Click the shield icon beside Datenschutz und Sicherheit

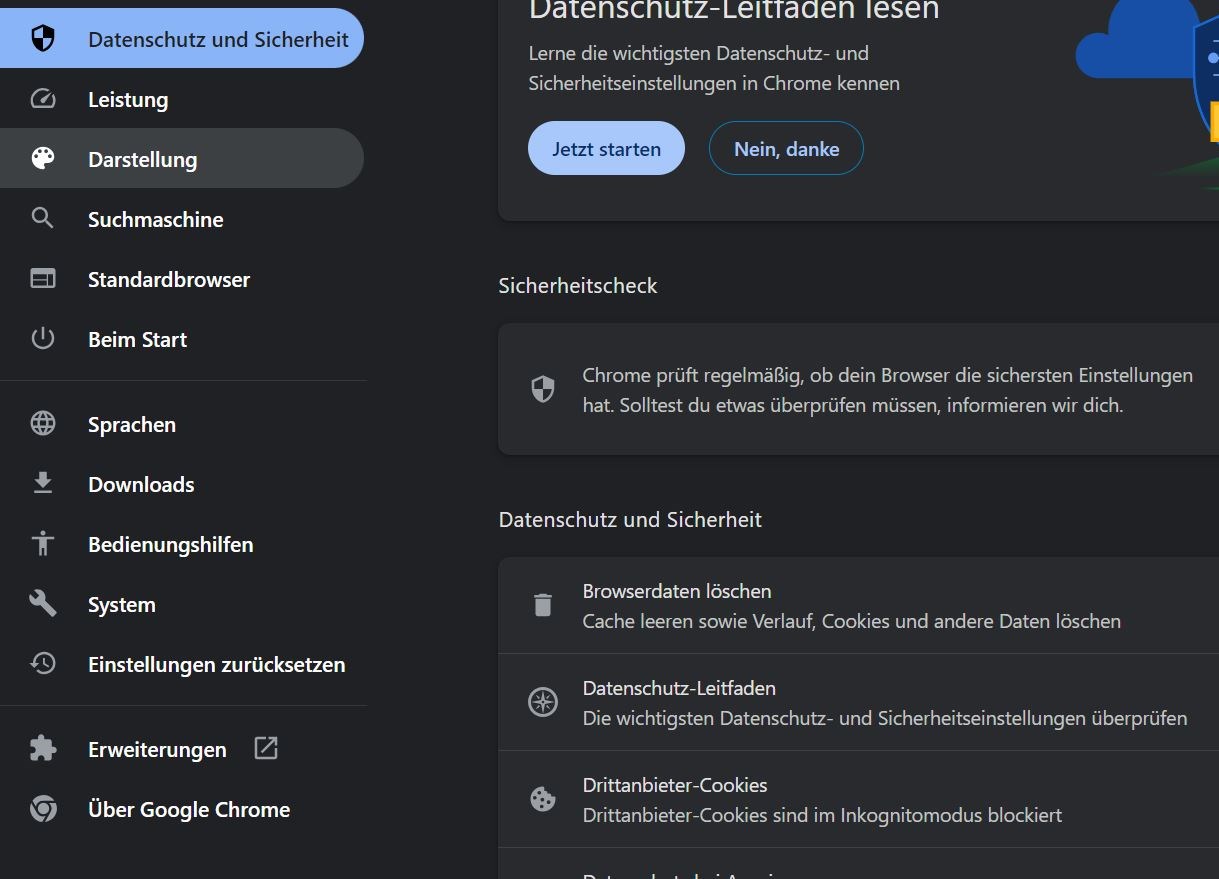click(x=43, y=39)
